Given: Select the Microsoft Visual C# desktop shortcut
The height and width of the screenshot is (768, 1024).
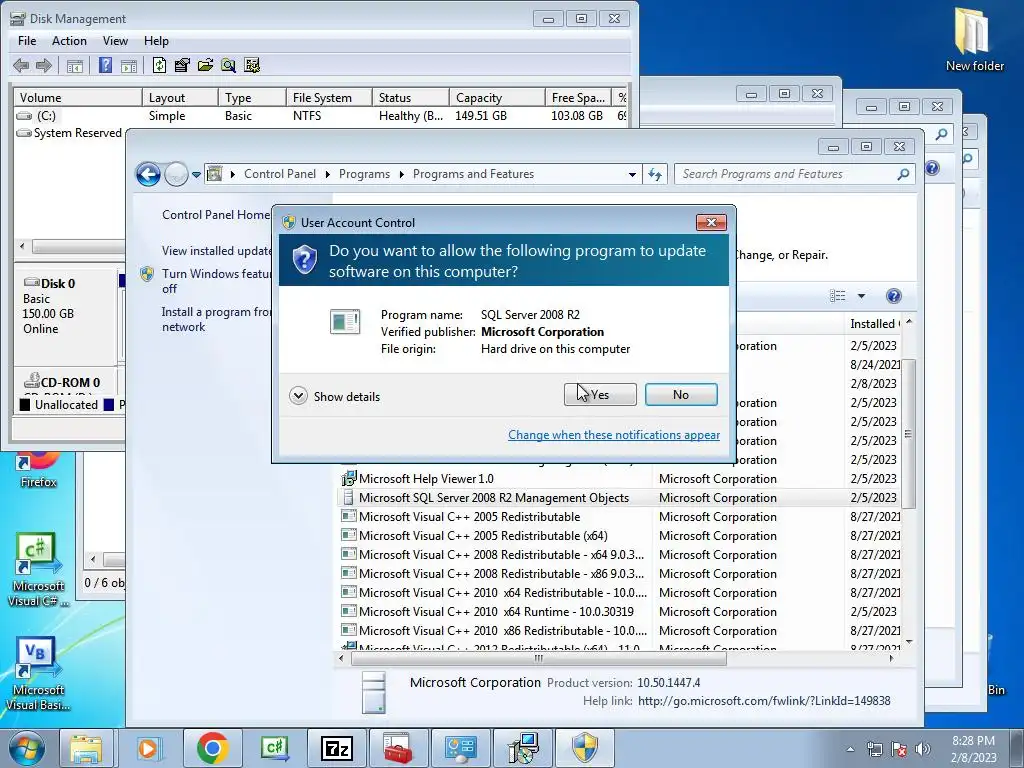Looking at the screenshot, I should point(37,570).
